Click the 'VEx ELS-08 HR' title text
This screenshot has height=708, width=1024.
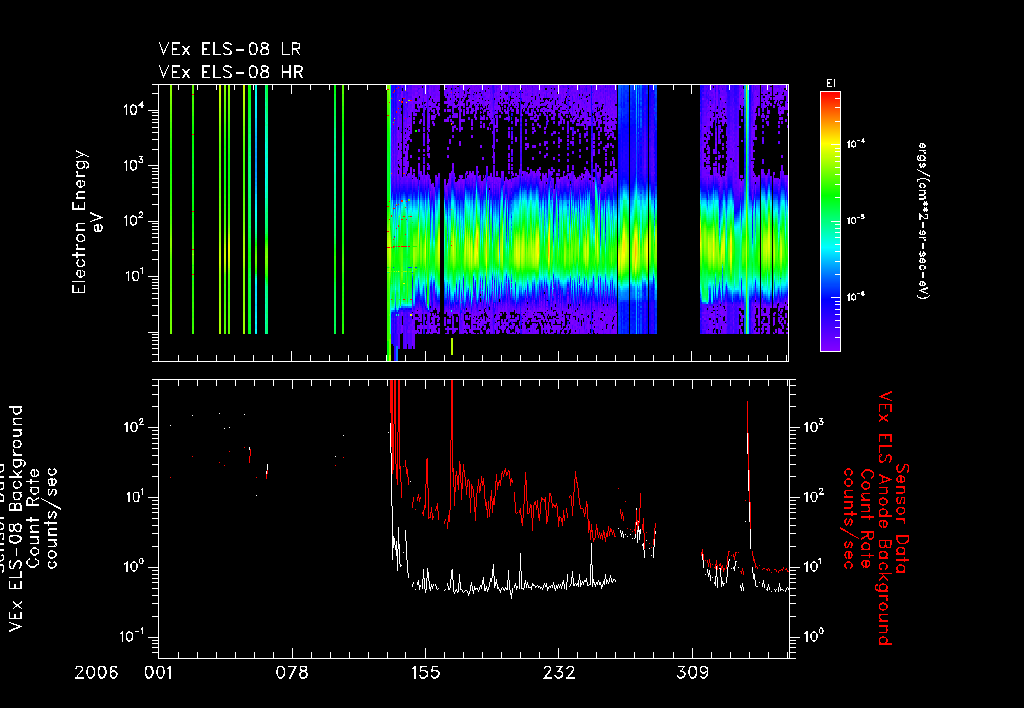231,71
